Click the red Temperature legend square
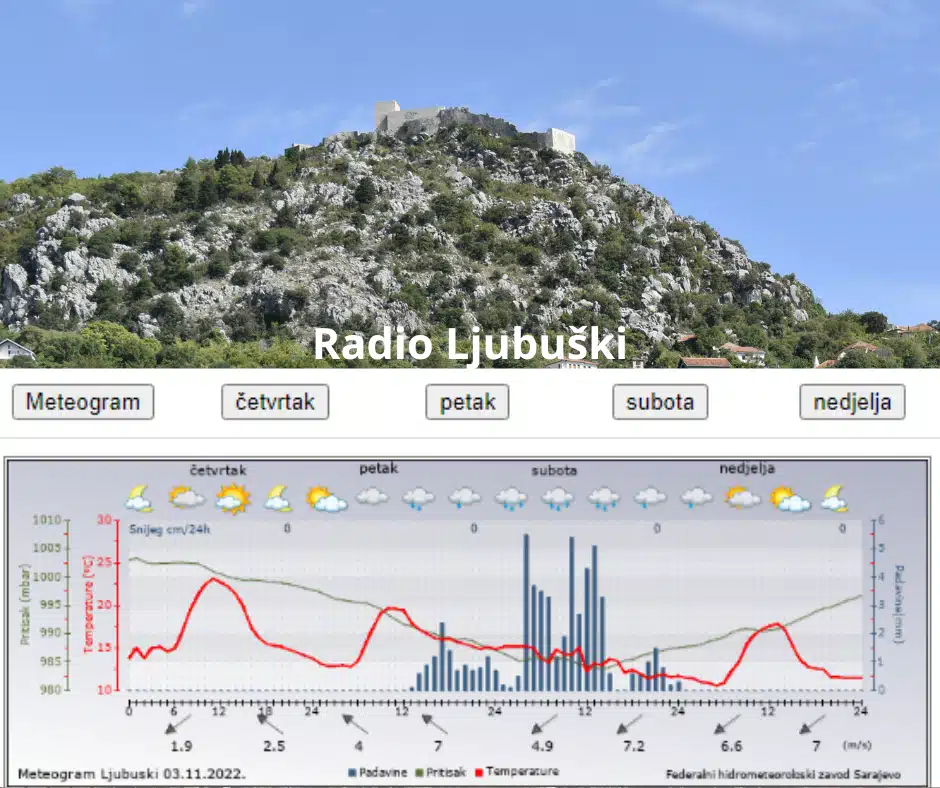Viewport: 940px width, 788px height. 479,773
